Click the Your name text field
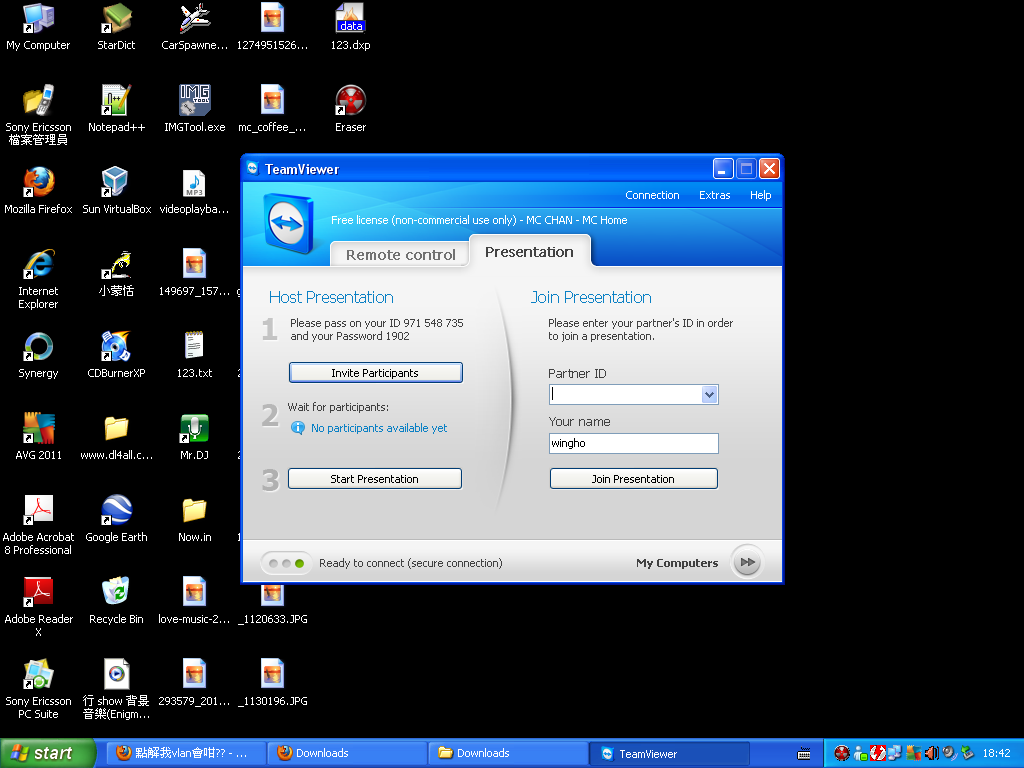Image resolution: width=1024 pixels, height=768 pixels. (633, 443)
